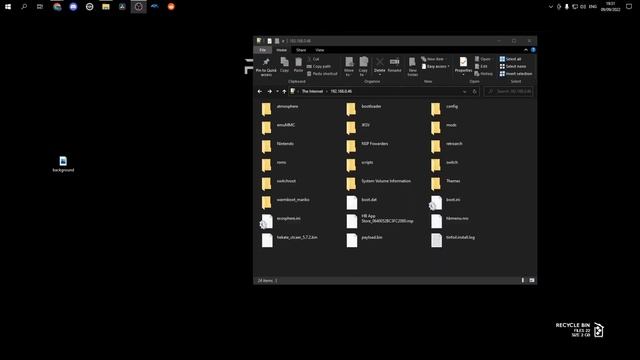Open the recent locations dropdown arrow
This screenshot has height=360, width=640.
point(277,91)
